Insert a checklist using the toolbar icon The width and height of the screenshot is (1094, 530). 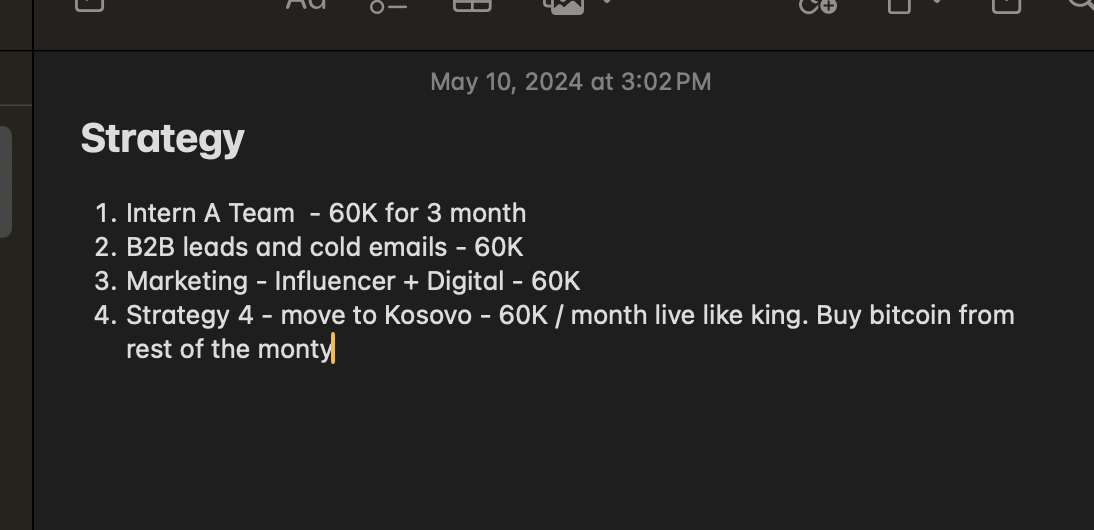tap(388, 5)
